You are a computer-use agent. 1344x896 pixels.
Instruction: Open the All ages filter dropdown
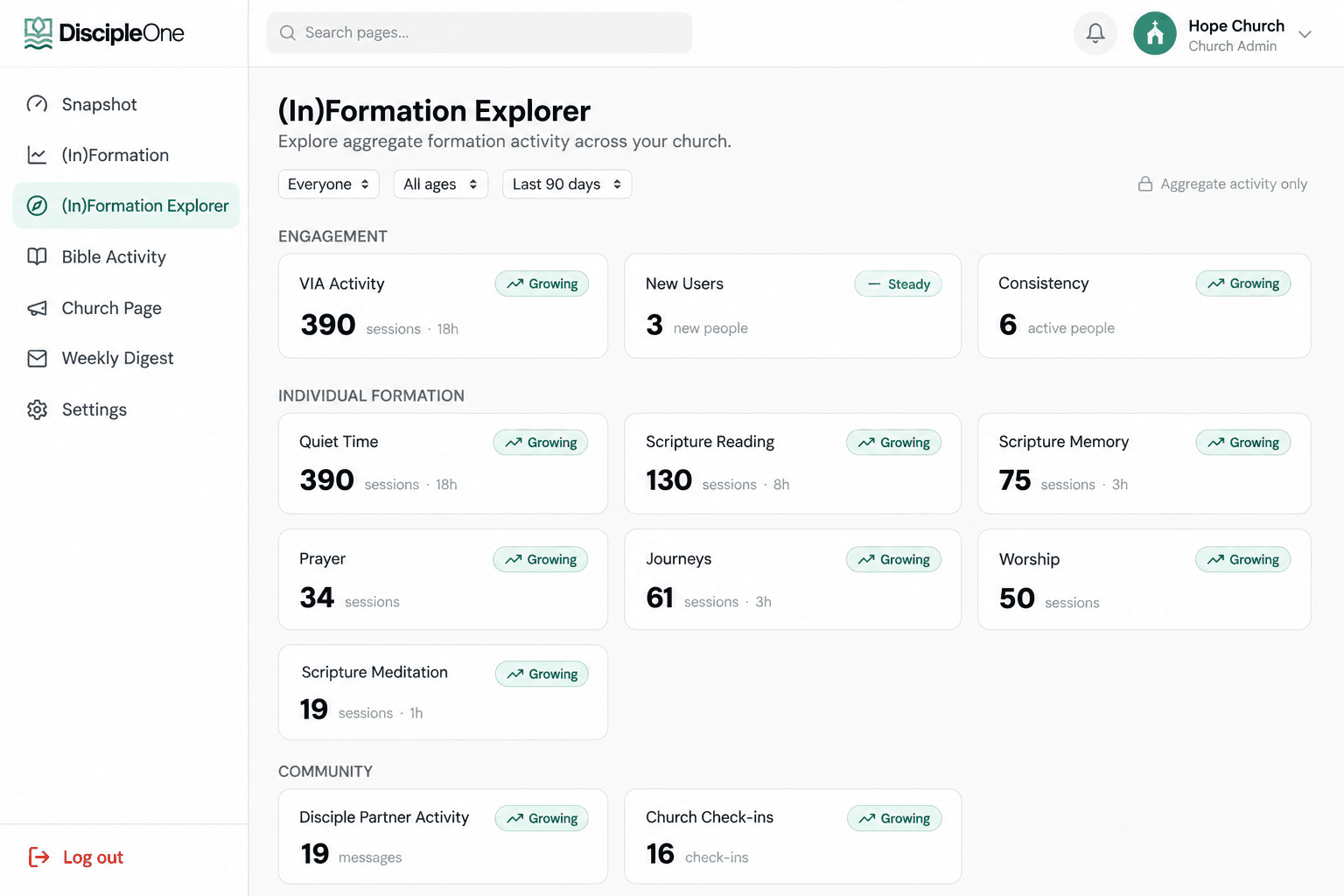(x=441, y=184)
